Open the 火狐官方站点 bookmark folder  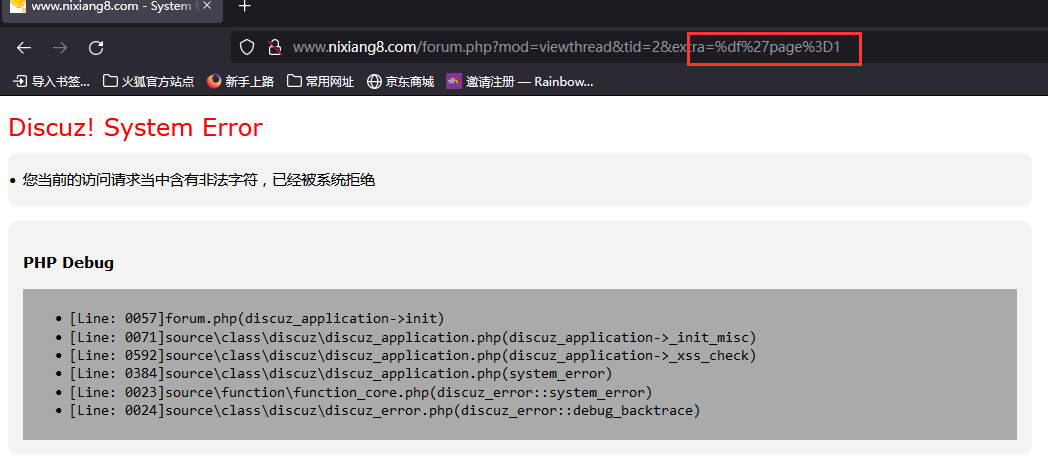click(x=148, y=82)
